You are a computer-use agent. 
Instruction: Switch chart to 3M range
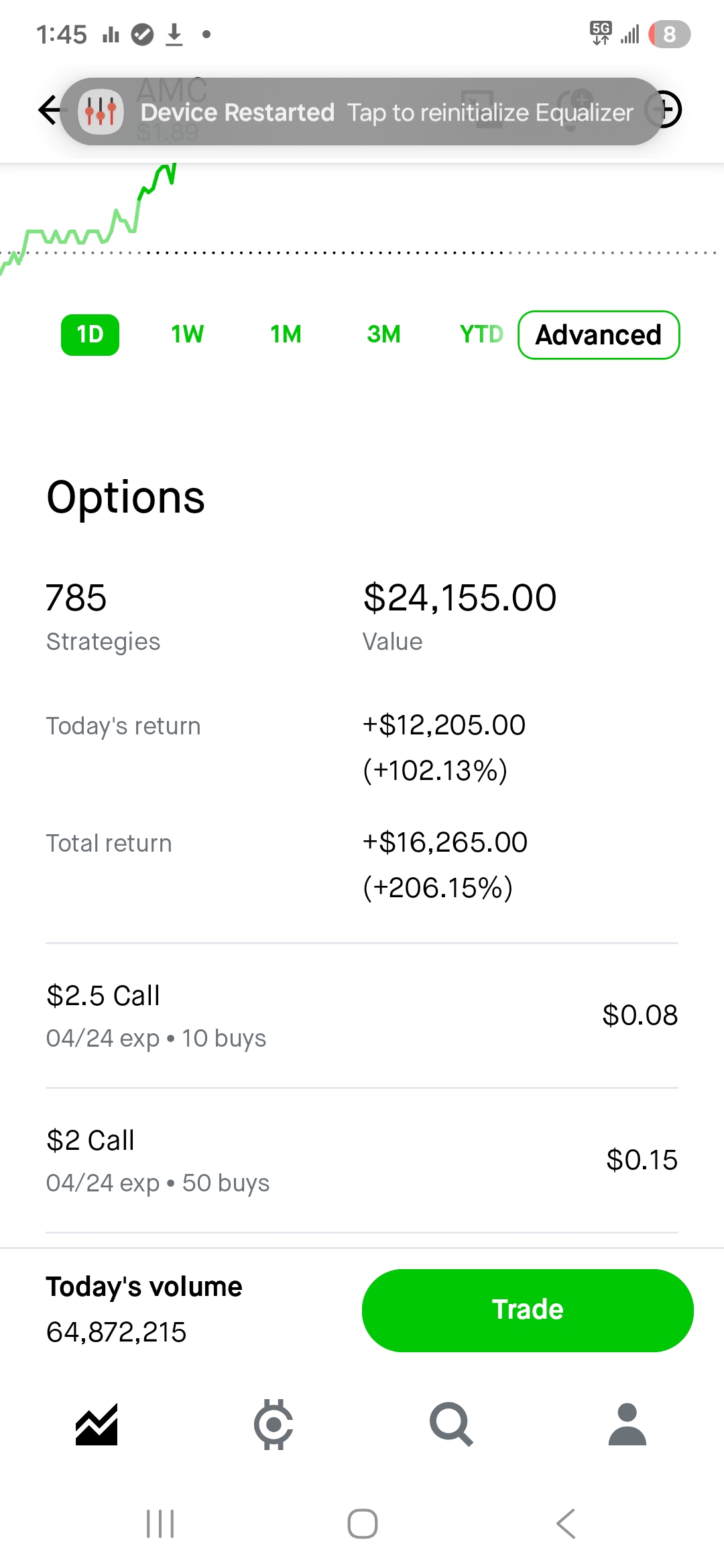tap(383, 334)
